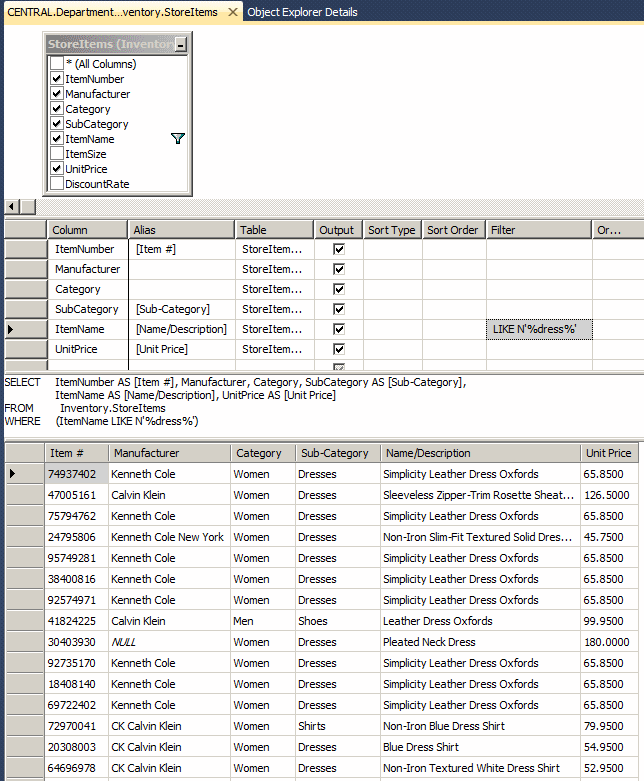Close the CENTRAL.Department StoreItems tab
Image resolution: width=644 pixels, height=781 pixels.
[232, 12]
